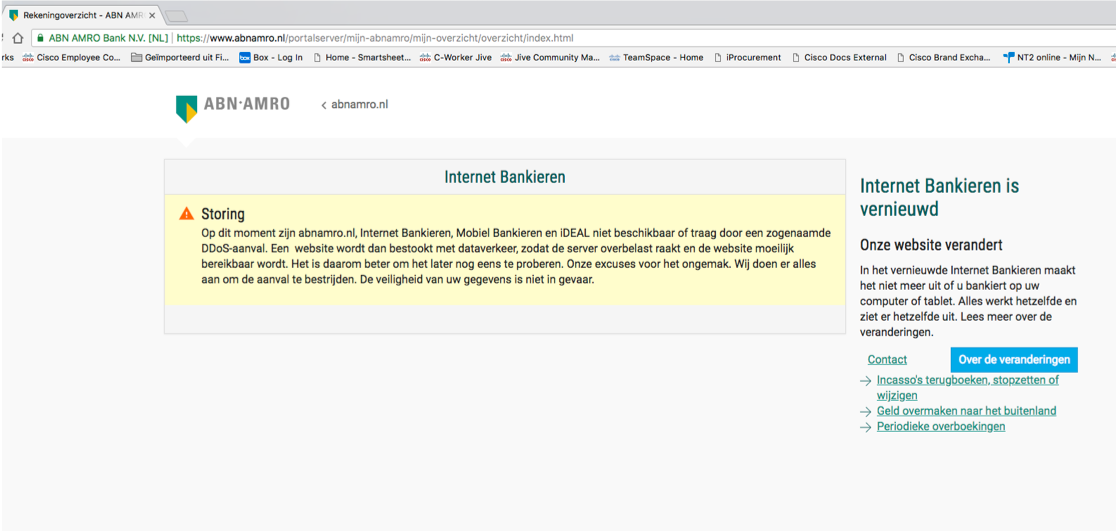The image size is (1116, 531).
Task: Click the Onze website verandert subheading
Action: [932, 246]
